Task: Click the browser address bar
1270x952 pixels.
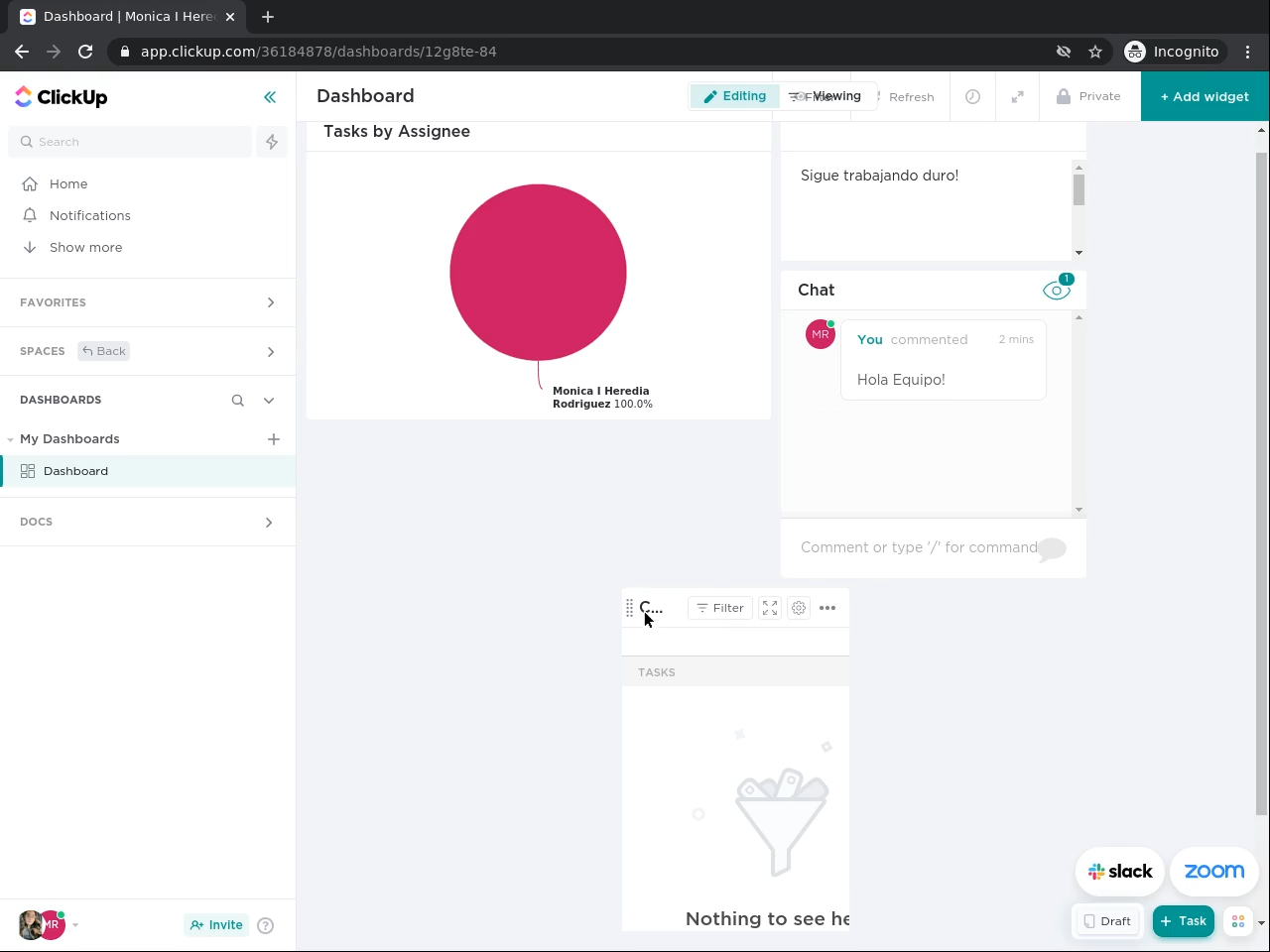Action: pos(585,52)
